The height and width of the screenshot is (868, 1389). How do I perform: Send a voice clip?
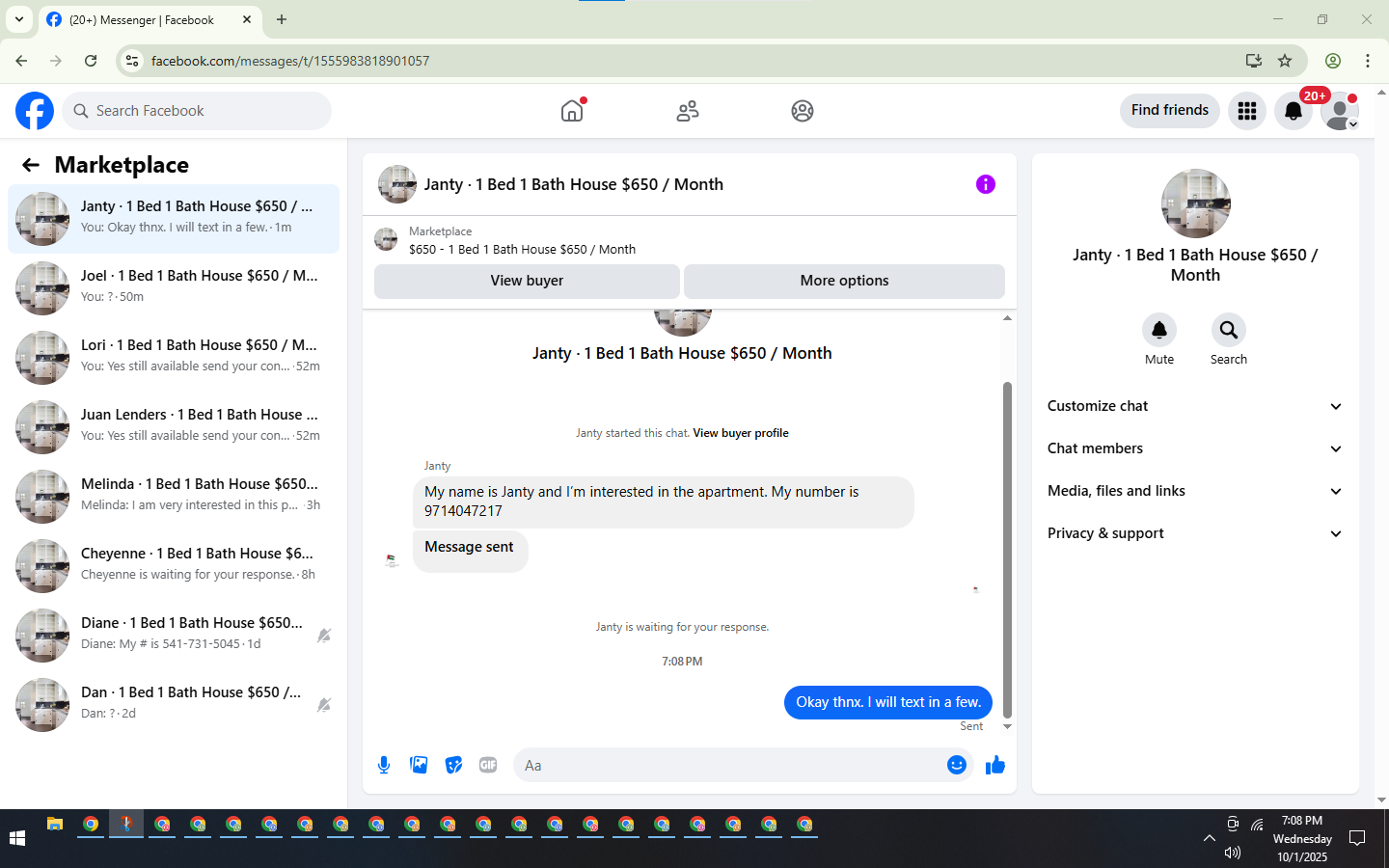384,765
